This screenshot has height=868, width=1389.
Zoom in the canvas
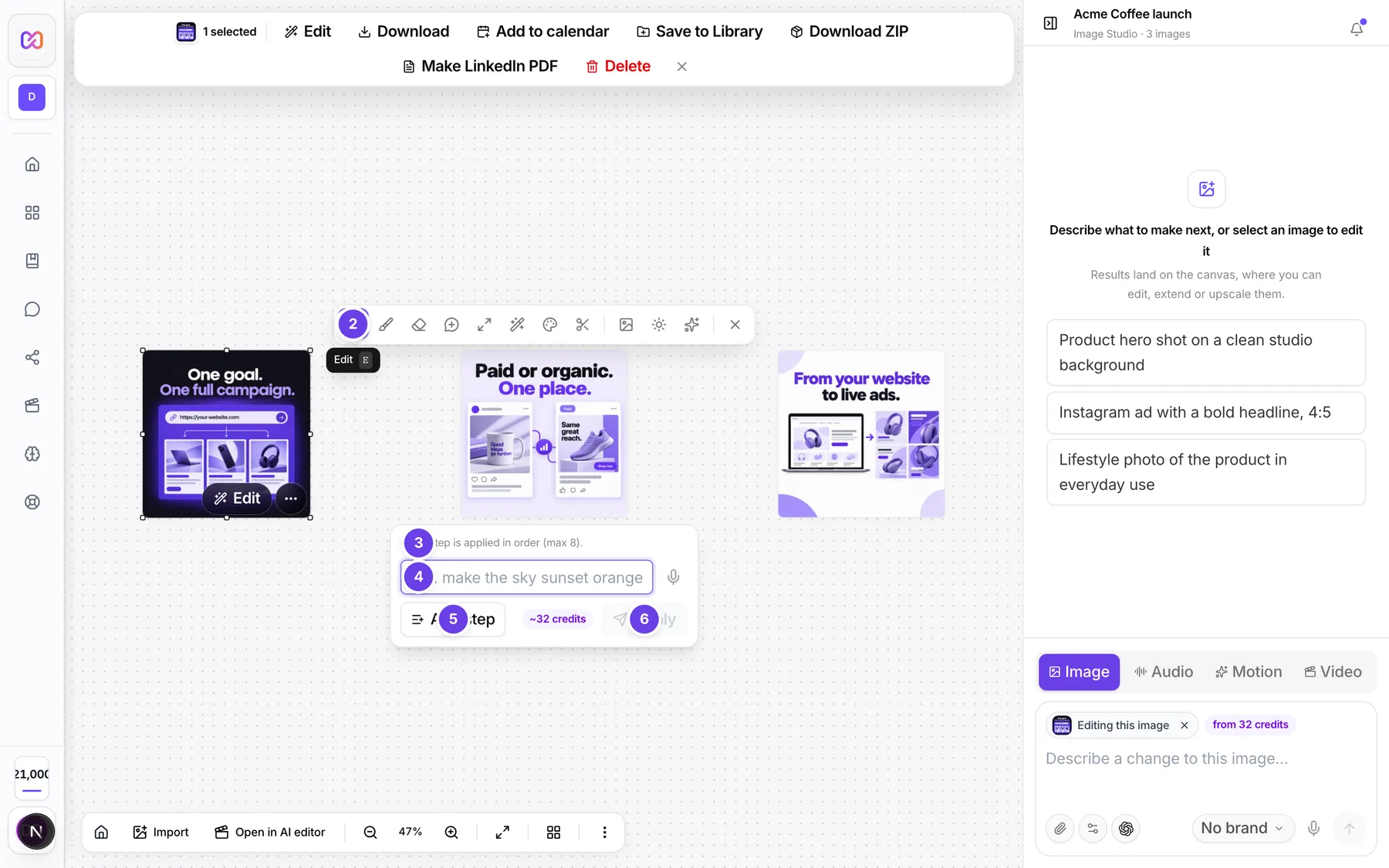[451, 833]
